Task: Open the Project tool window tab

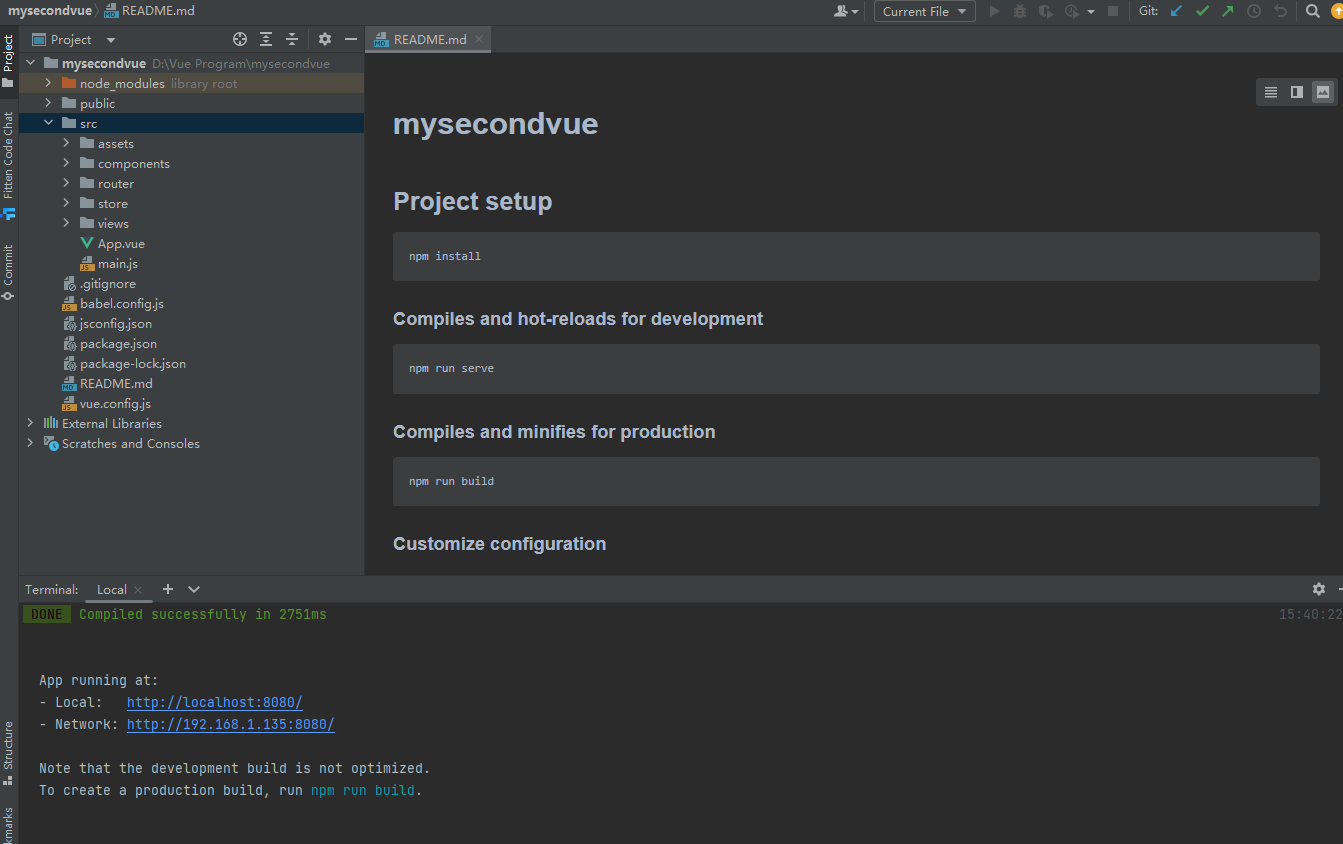Action: click(x=8, y=61)
